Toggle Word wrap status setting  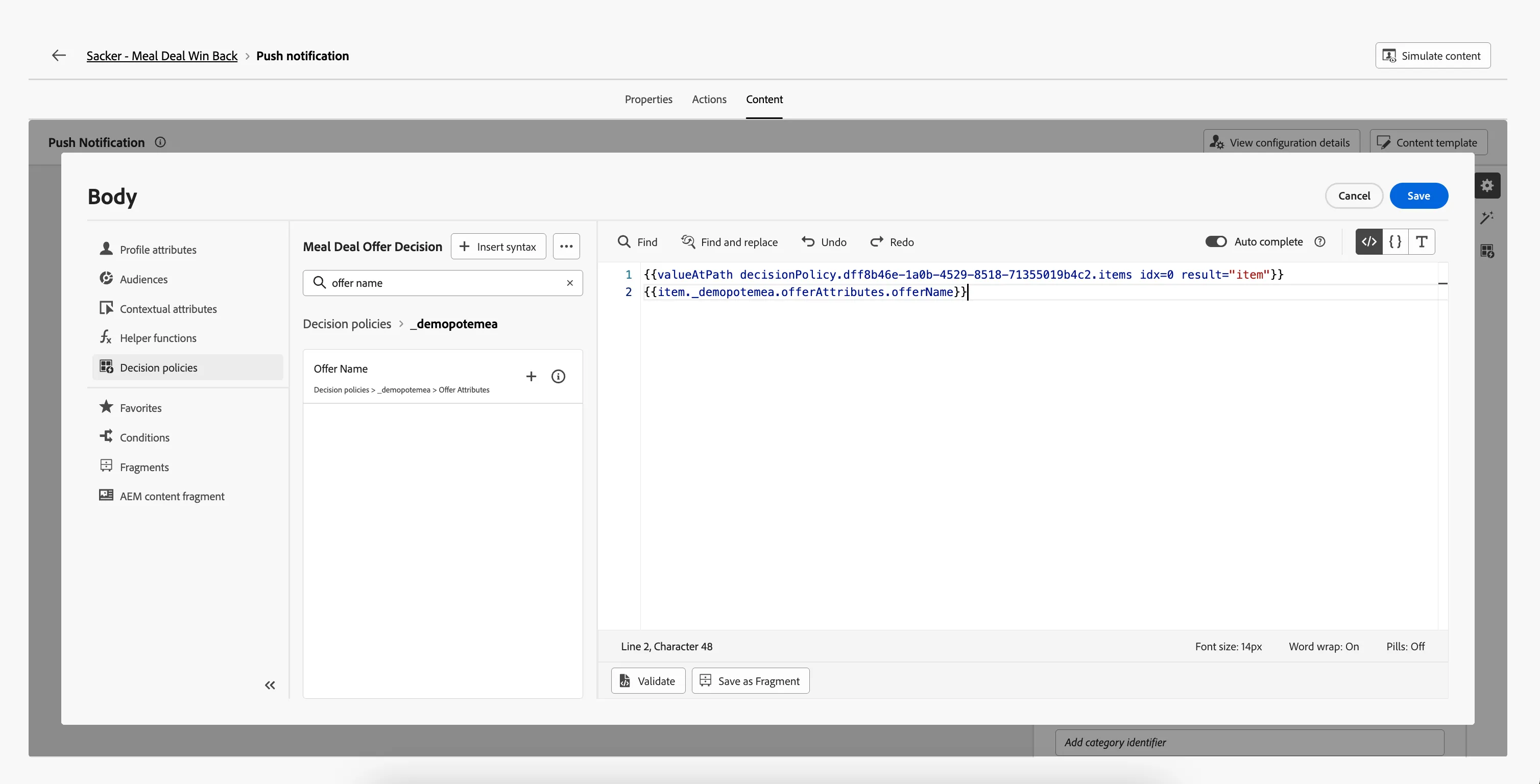coord(1324,647)
